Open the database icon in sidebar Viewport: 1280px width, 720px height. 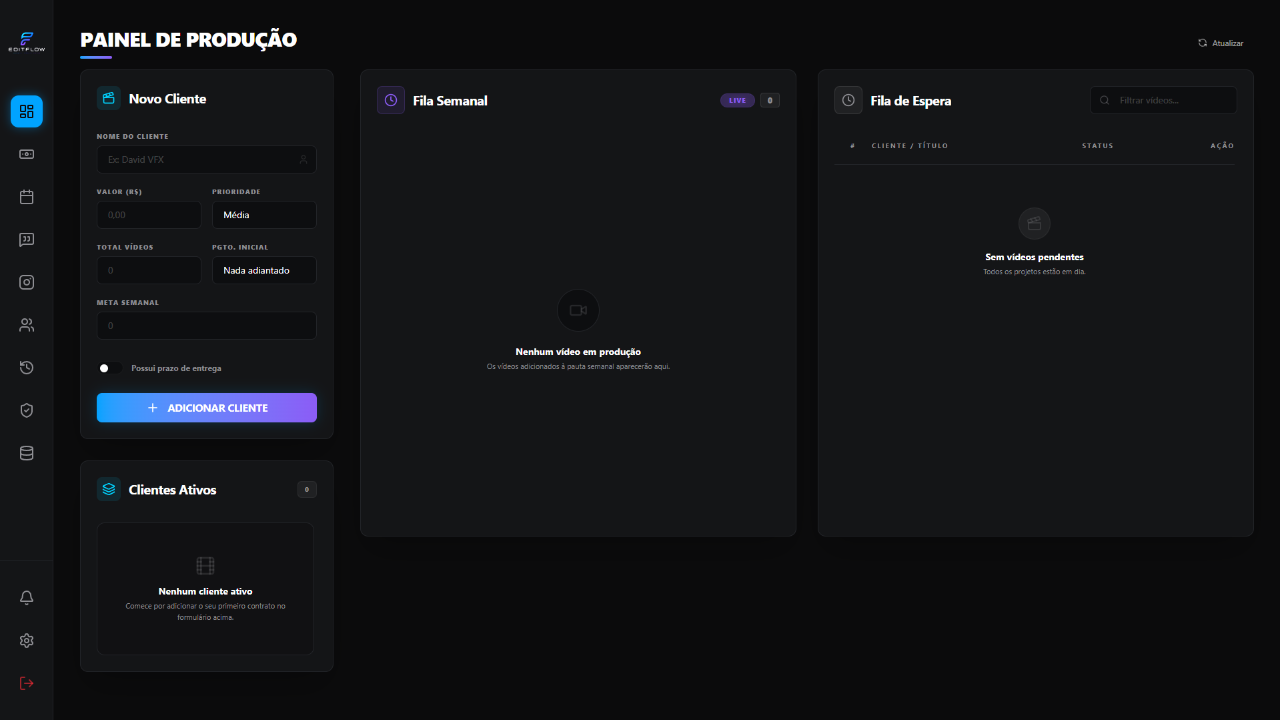pyautogui.click(x=27, y=453)
